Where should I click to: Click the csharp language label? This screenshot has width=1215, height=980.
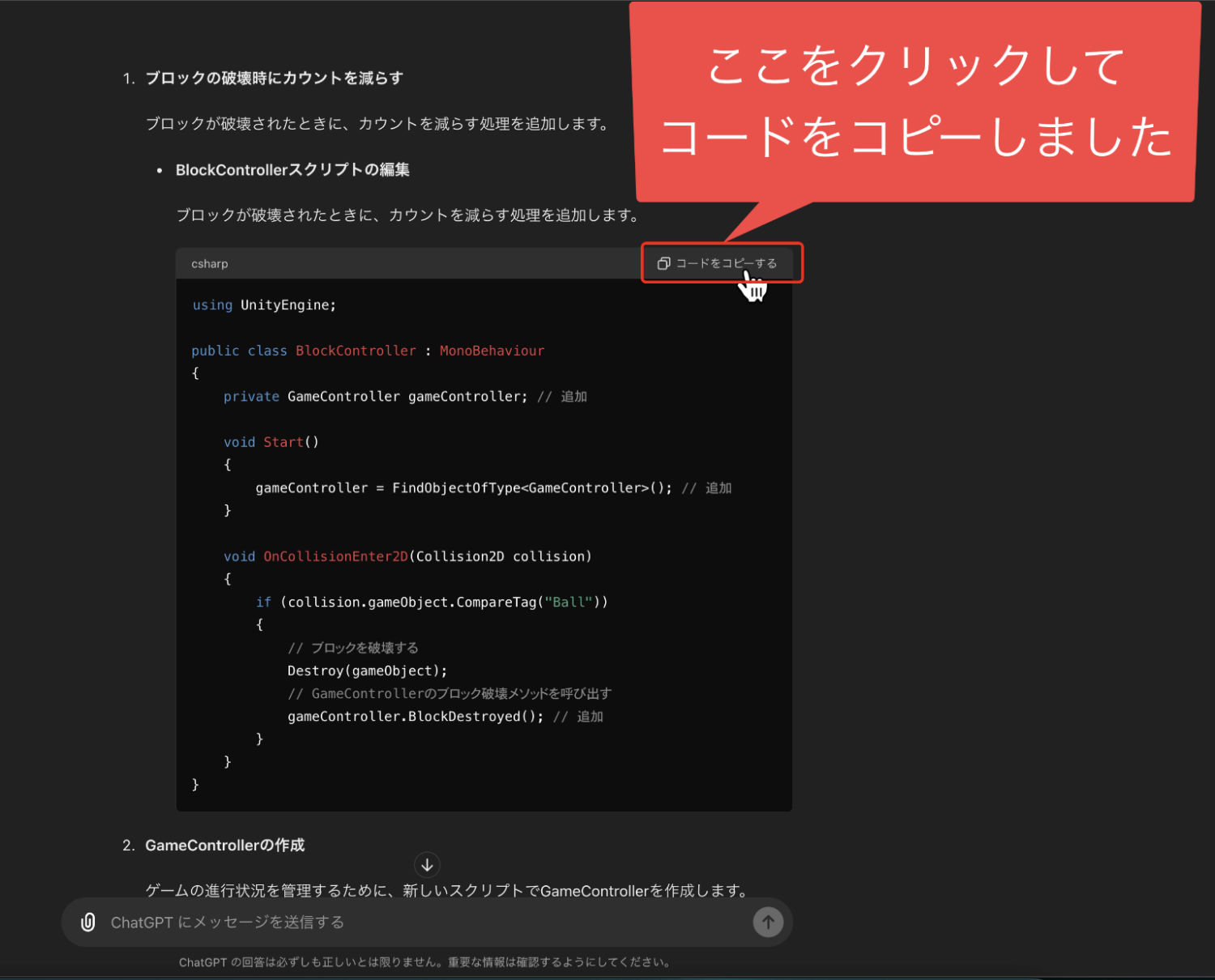point(210,264)
